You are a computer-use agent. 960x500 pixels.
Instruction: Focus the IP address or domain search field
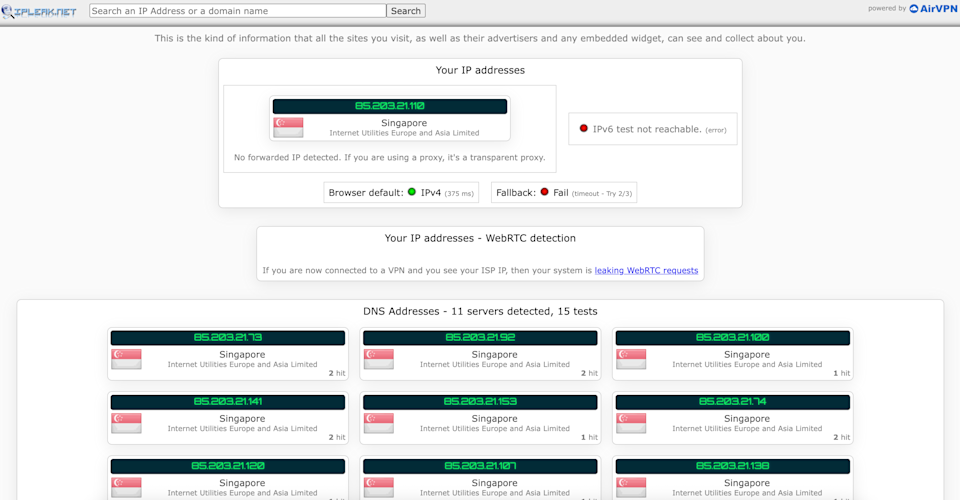coord(238,11)
